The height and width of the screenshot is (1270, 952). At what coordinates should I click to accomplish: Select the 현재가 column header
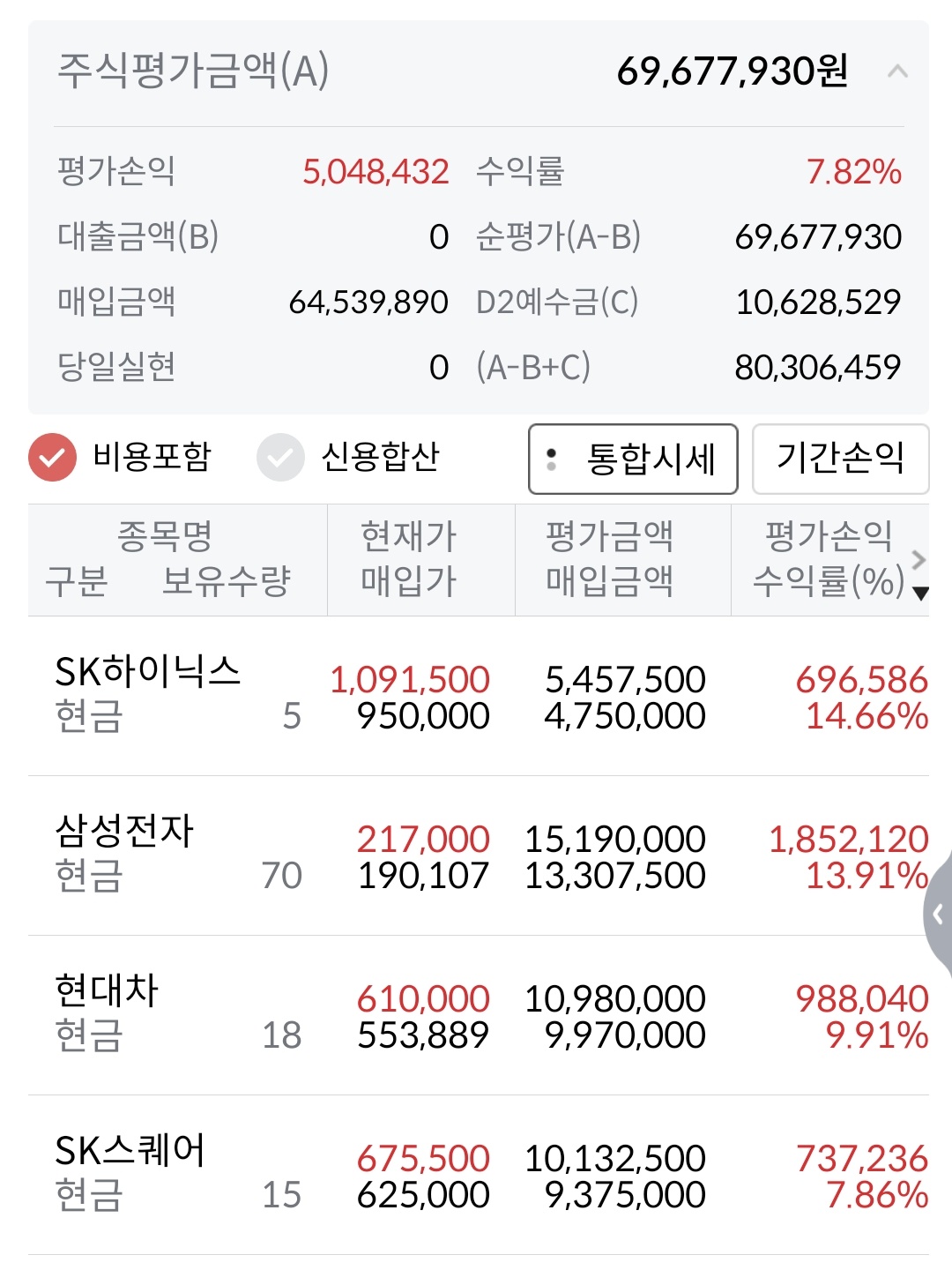(x=408, y=535)
